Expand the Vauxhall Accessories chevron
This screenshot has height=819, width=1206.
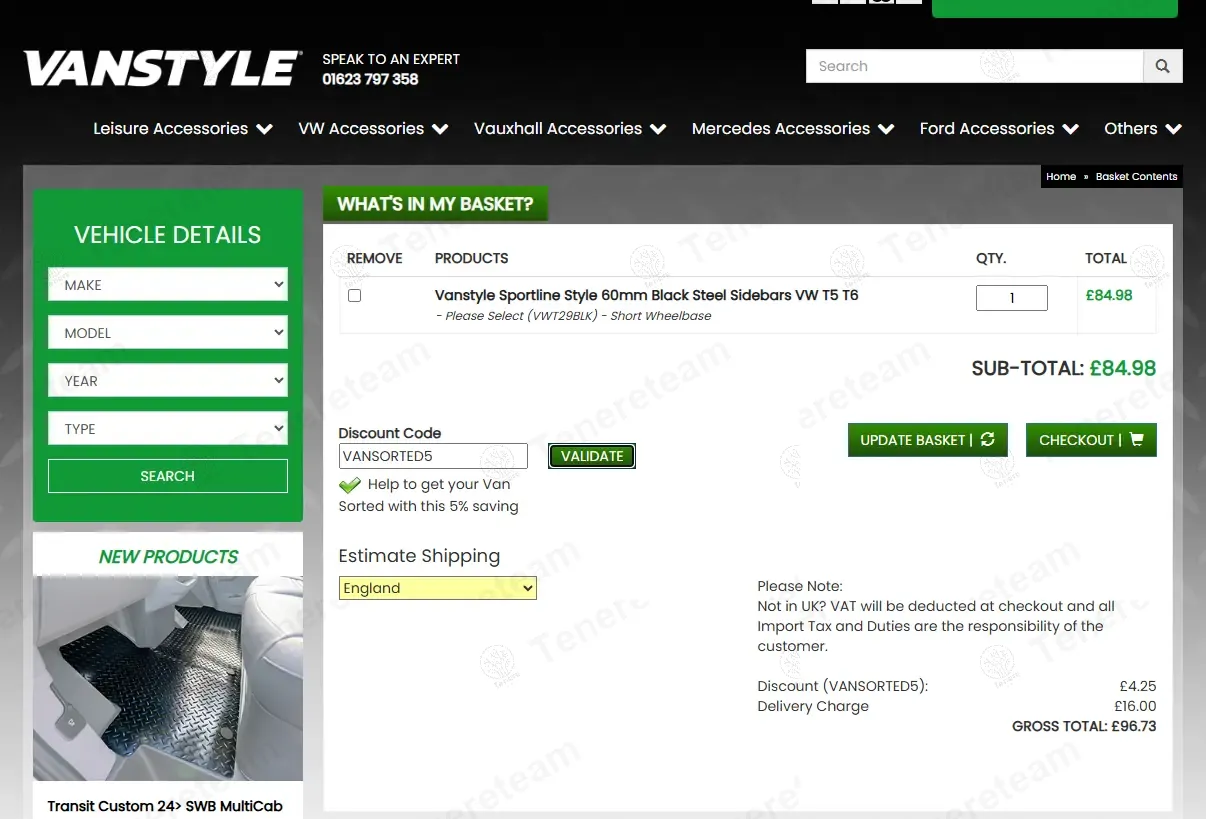coord(658,129)
